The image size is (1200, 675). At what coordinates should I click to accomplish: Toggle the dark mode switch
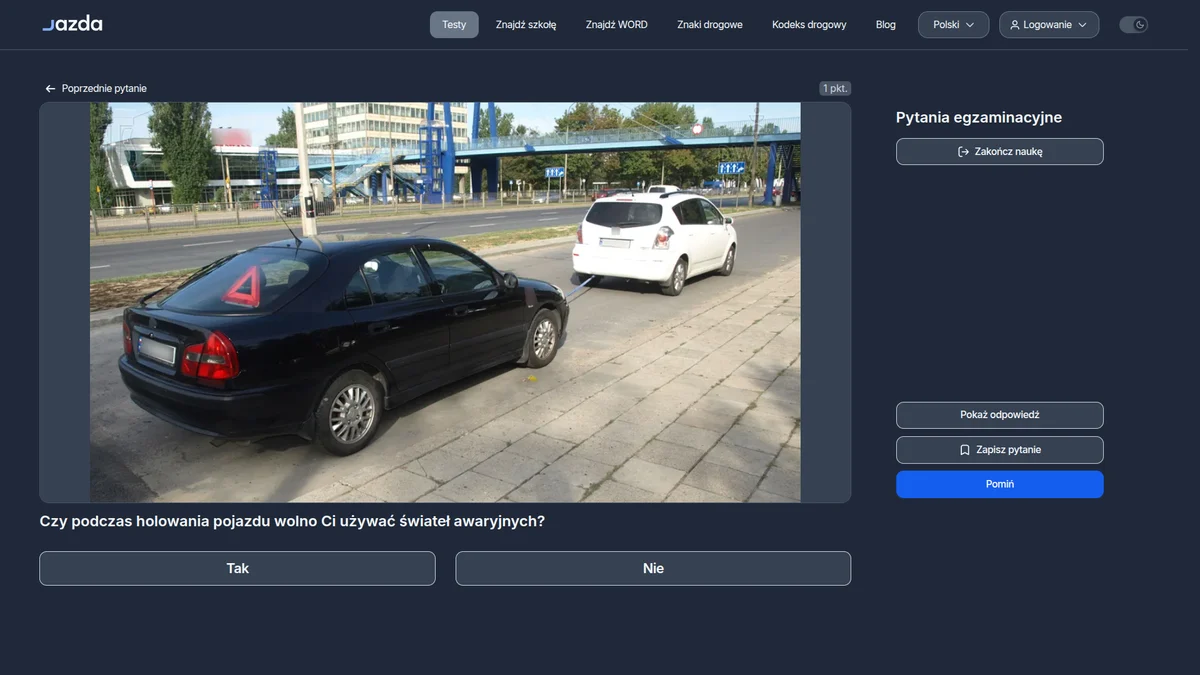pos(1133,25)
